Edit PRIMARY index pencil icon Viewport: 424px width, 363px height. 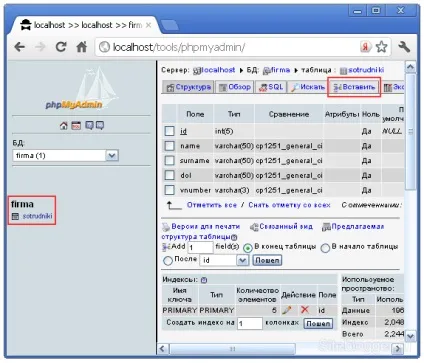click(x=287, y=310)
